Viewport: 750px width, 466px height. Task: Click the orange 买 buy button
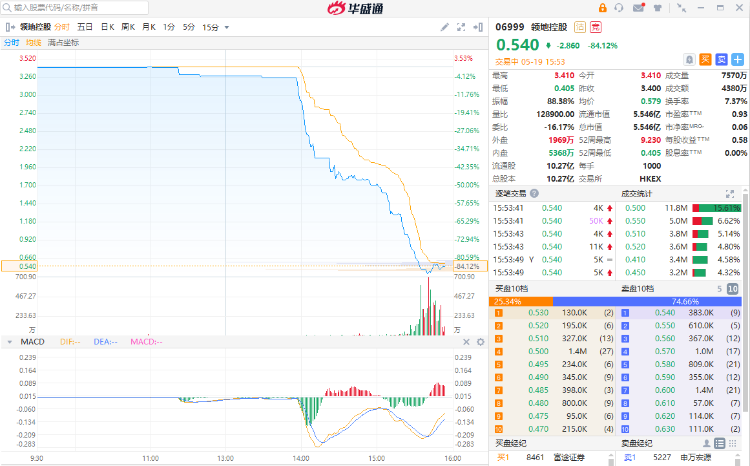706,59
